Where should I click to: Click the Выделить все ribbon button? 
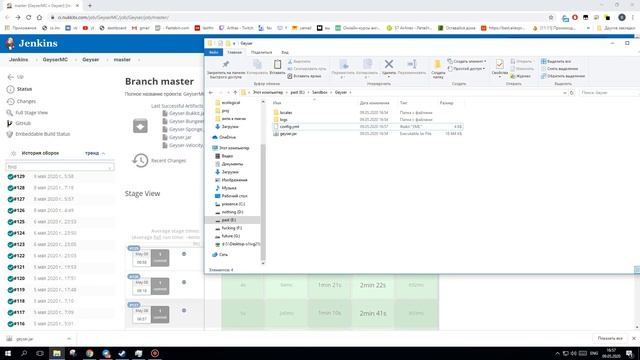point(556,61)
